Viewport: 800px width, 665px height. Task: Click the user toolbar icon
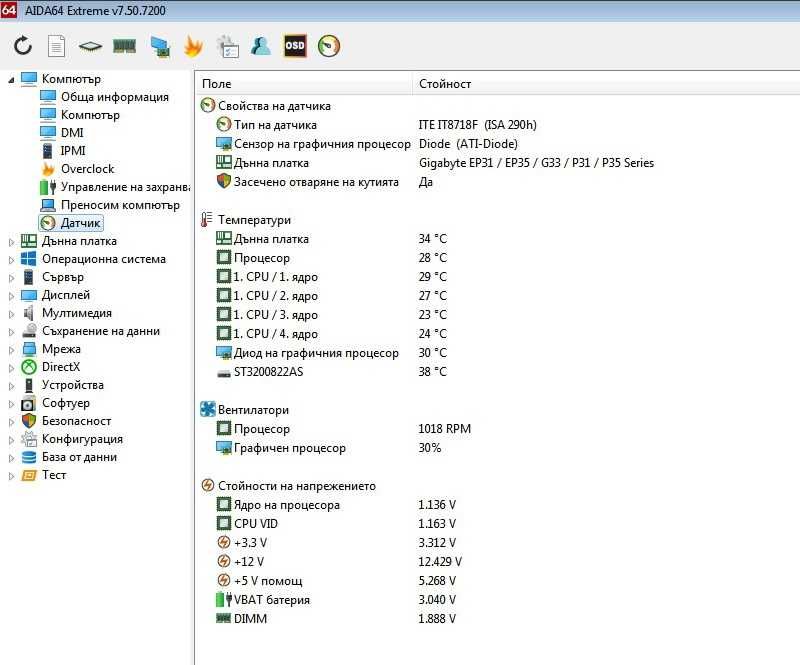coord(261,46)
